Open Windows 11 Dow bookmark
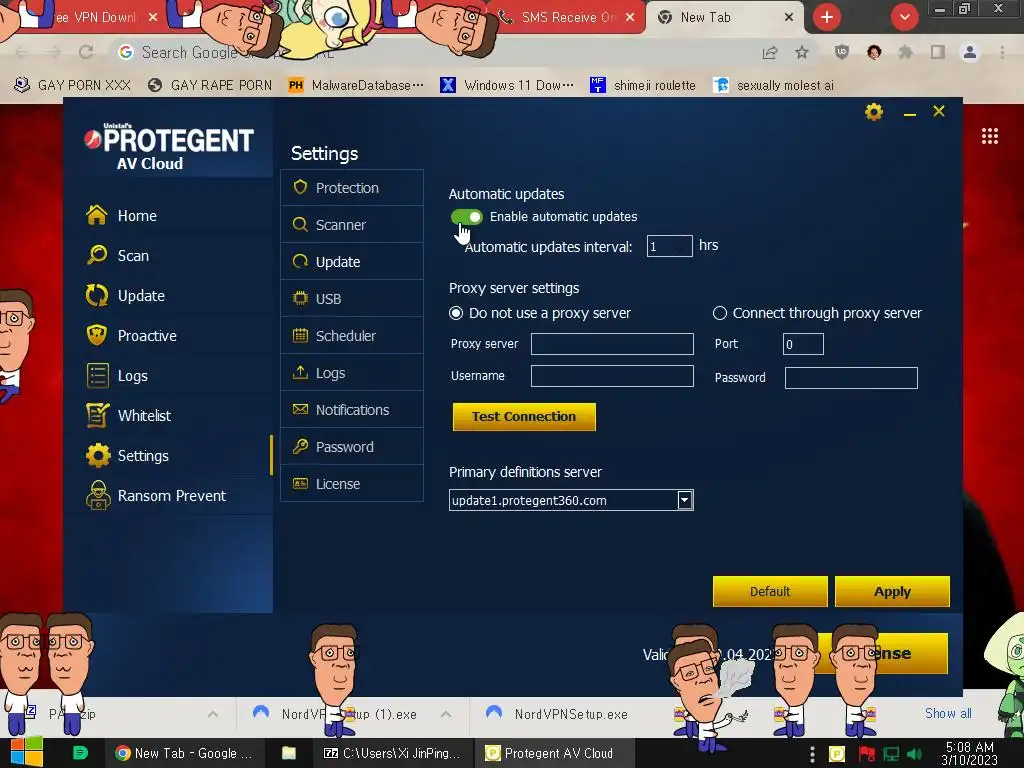 click(x=507, y=85)
